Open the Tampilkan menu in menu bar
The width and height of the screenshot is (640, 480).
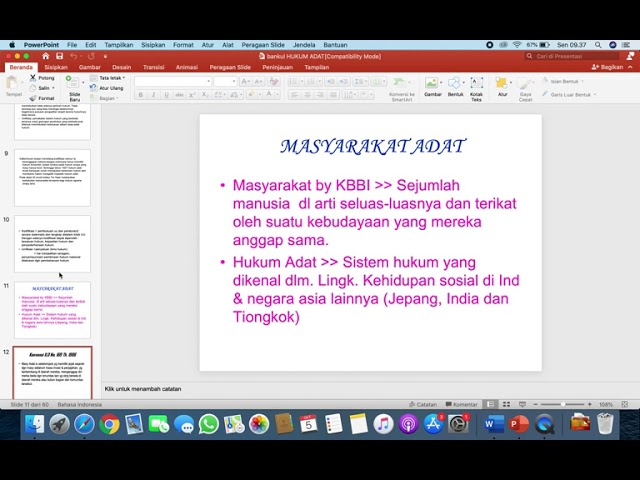point(119,45)
